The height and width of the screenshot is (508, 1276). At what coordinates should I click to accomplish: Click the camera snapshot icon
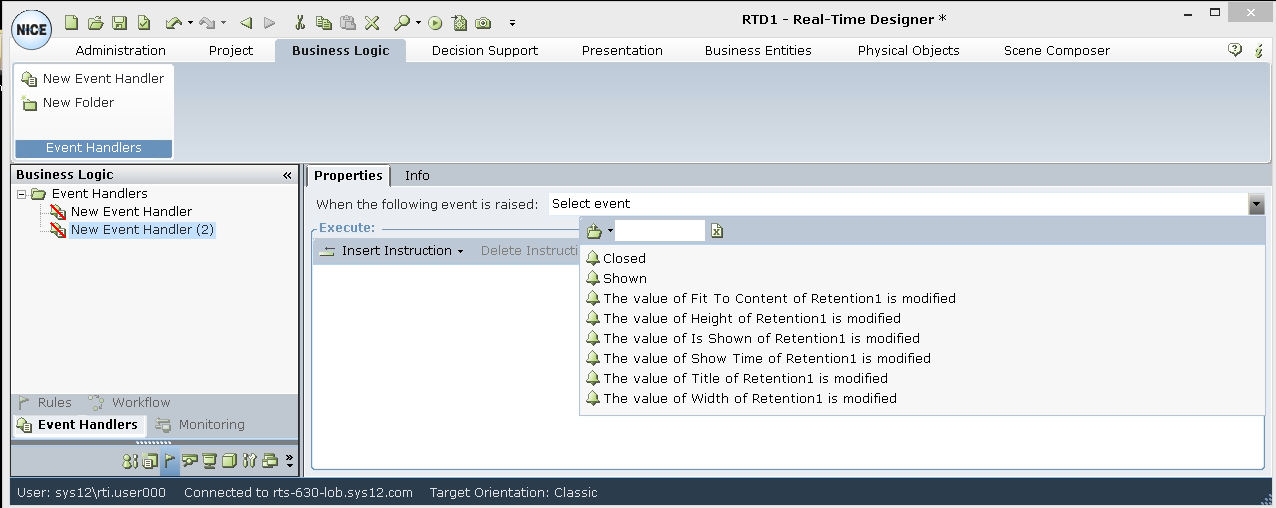[483, 22]
